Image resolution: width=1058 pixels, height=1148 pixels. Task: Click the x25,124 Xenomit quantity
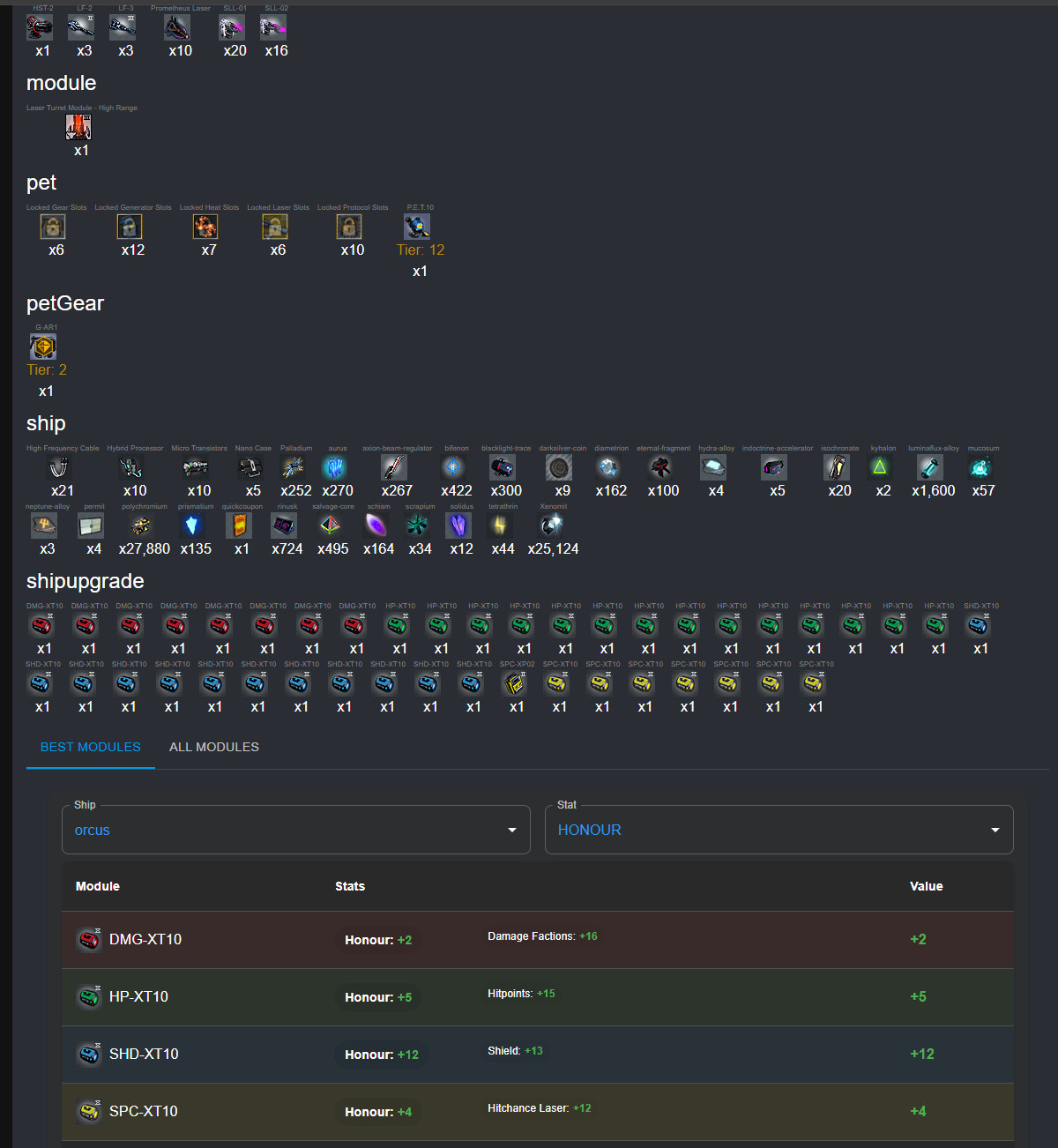tap(553, 549)
